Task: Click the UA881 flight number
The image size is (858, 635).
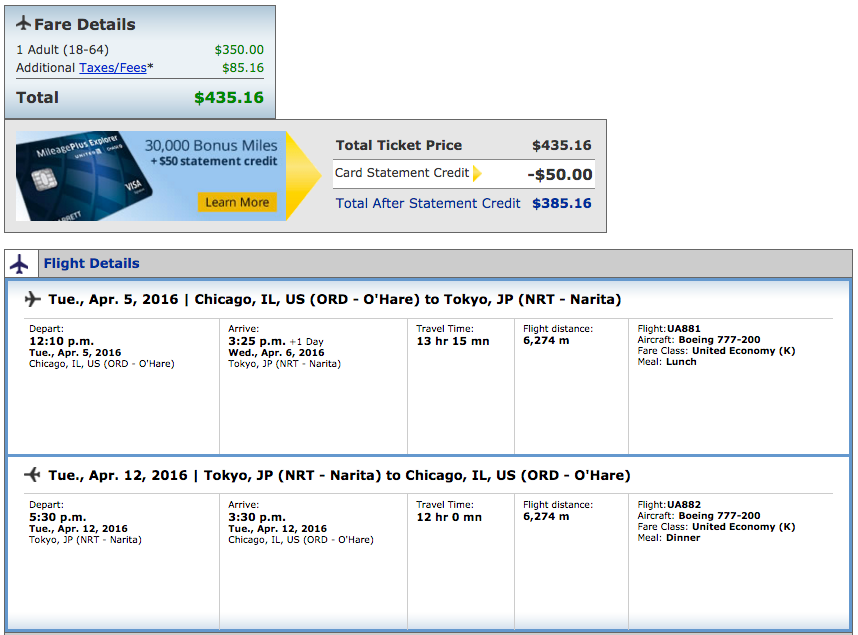Action: pyautogui.click(x=684, y=328)
